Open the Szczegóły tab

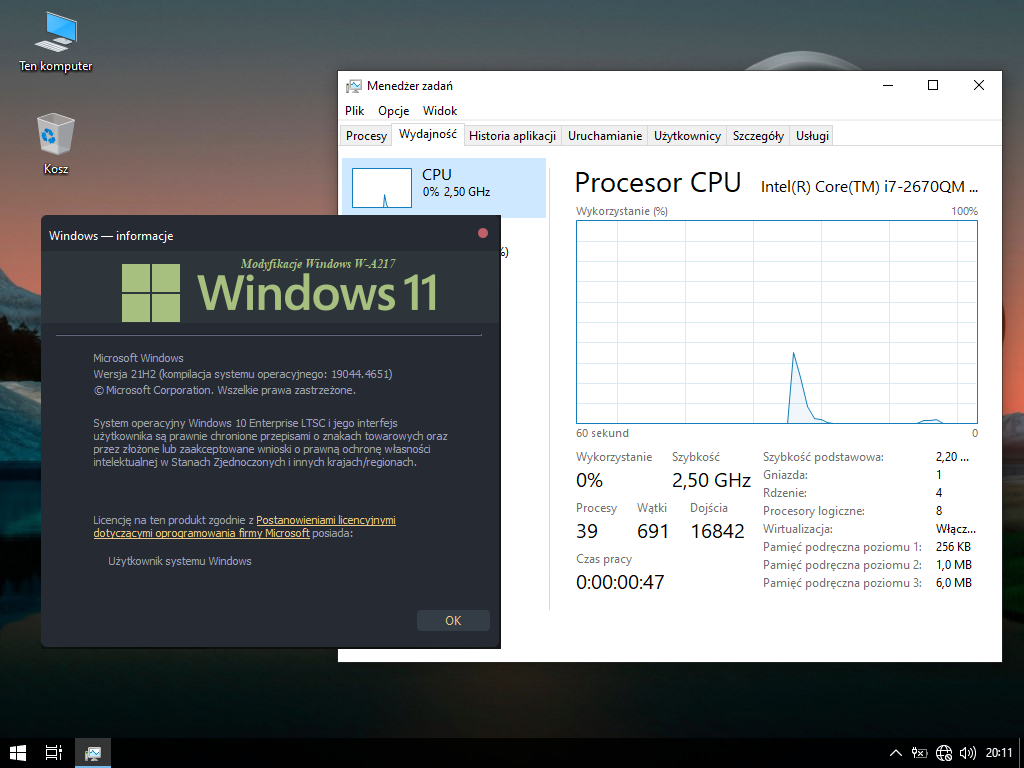pyautogui.click(x=758, y=136)
